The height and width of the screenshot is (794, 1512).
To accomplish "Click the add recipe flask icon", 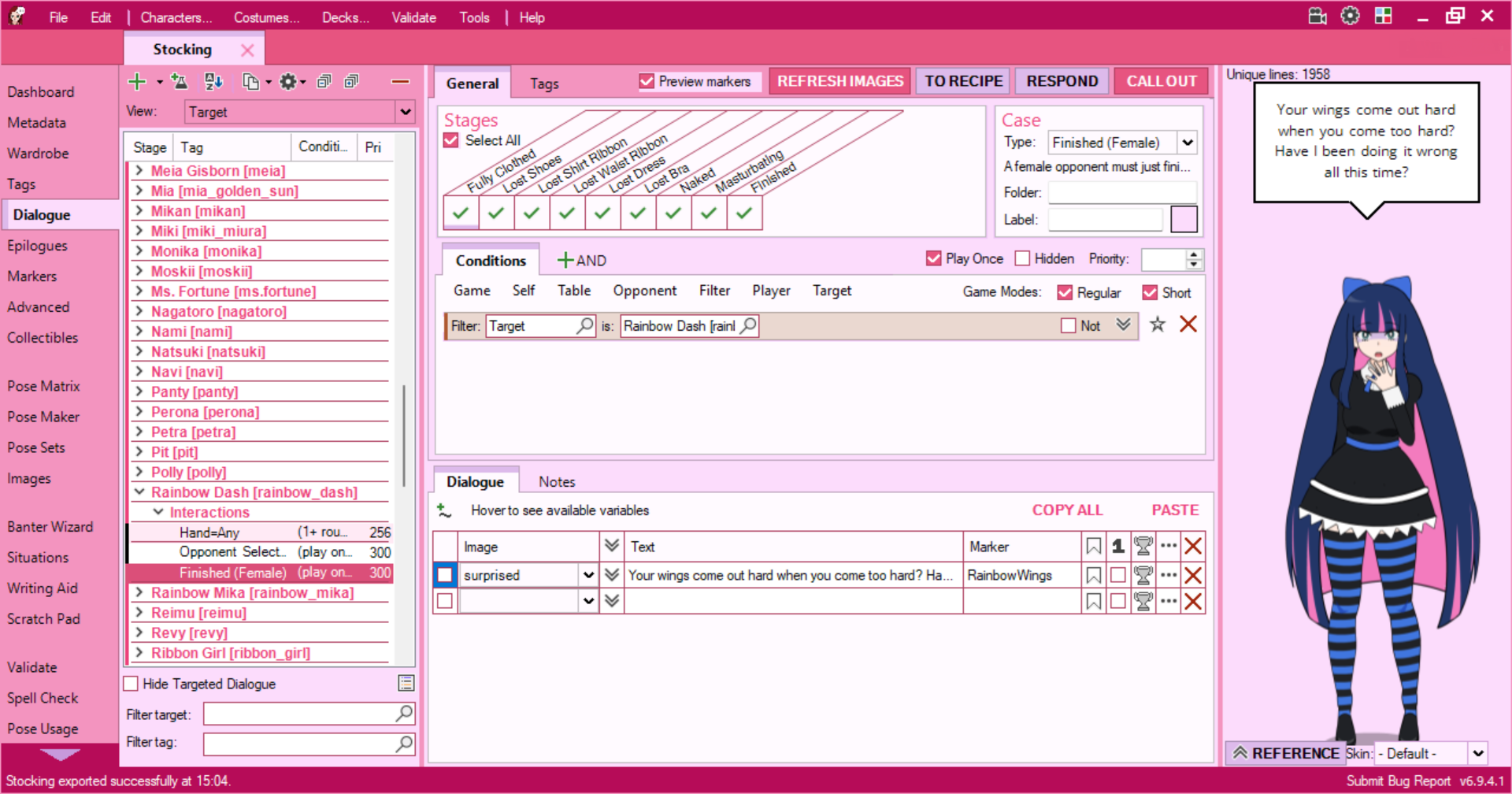I will [180, 82].
